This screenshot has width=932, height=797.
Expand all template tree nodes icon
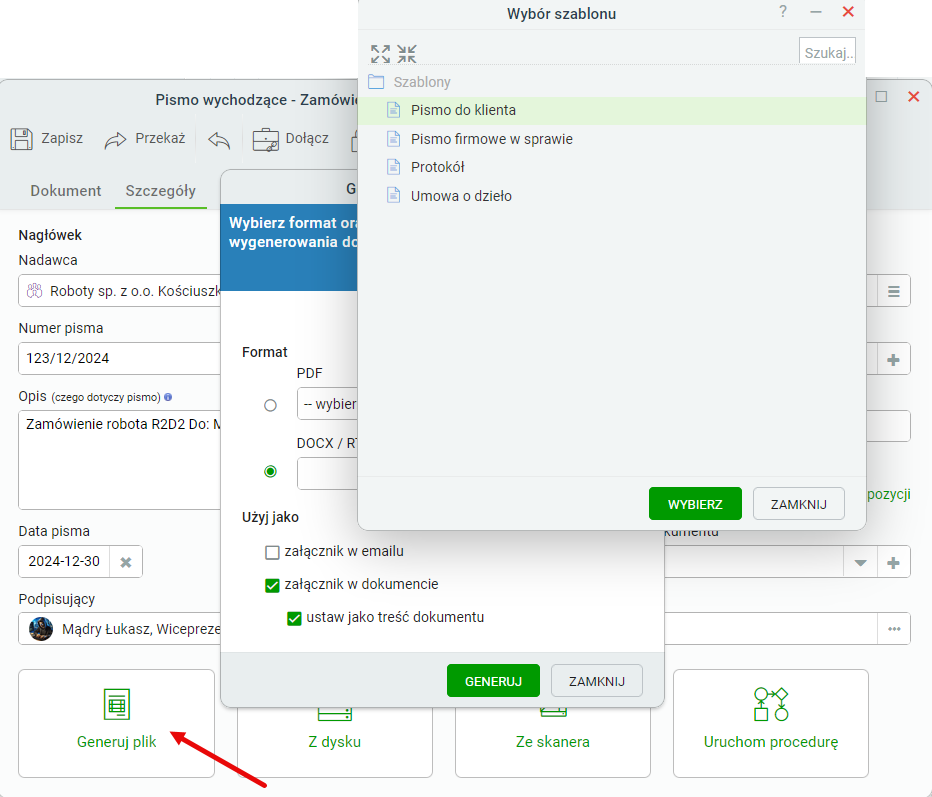[380, 53]
